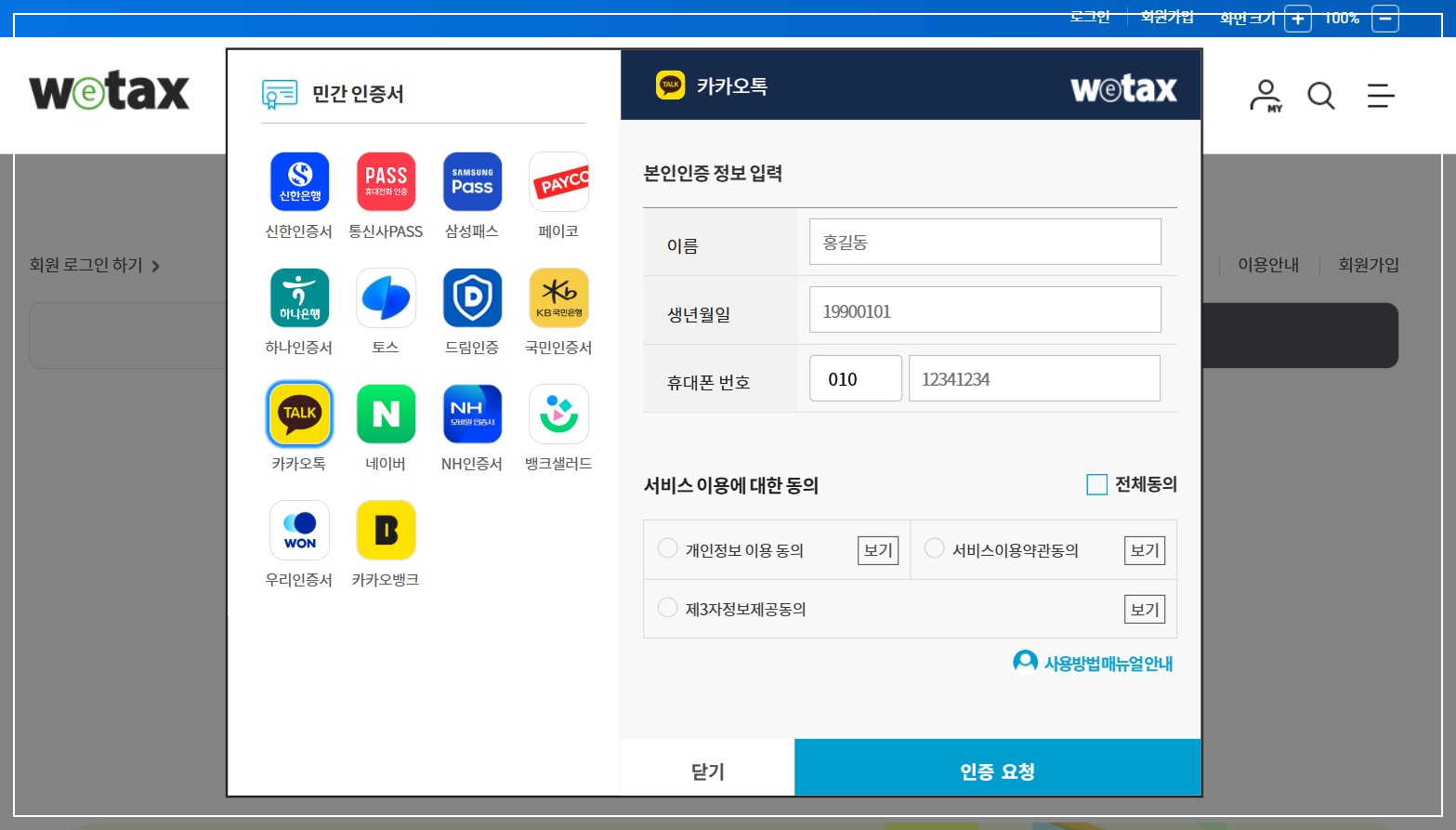1456x830 pixels.
Task: Select the 드림인증 certificate icon
Action: (x=472, y=297)
